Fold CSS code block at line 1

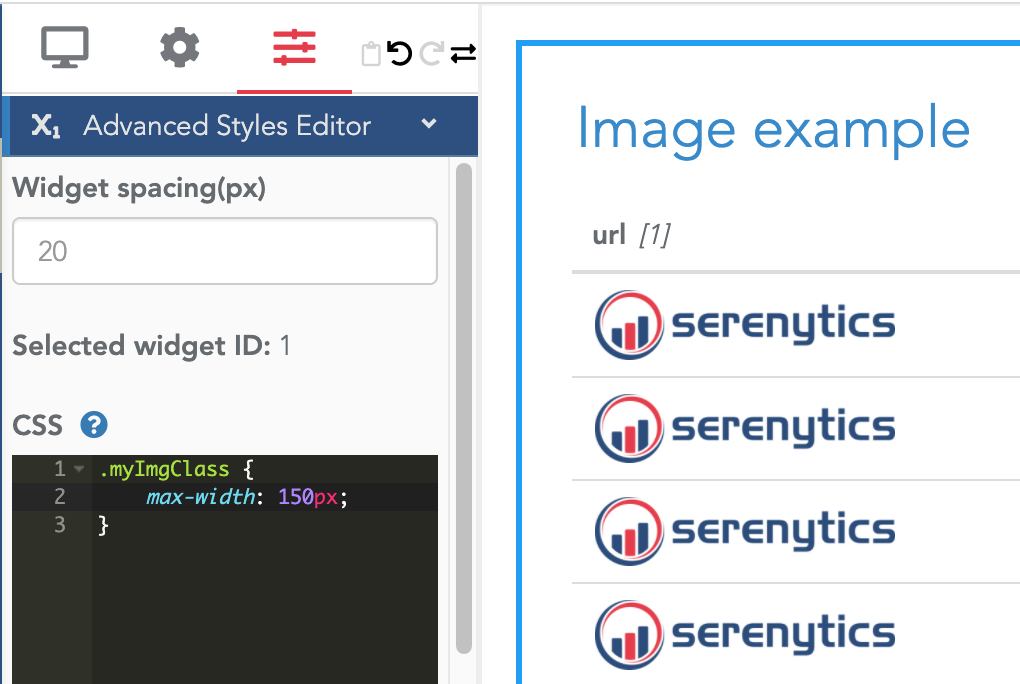[x=79, y=469]
